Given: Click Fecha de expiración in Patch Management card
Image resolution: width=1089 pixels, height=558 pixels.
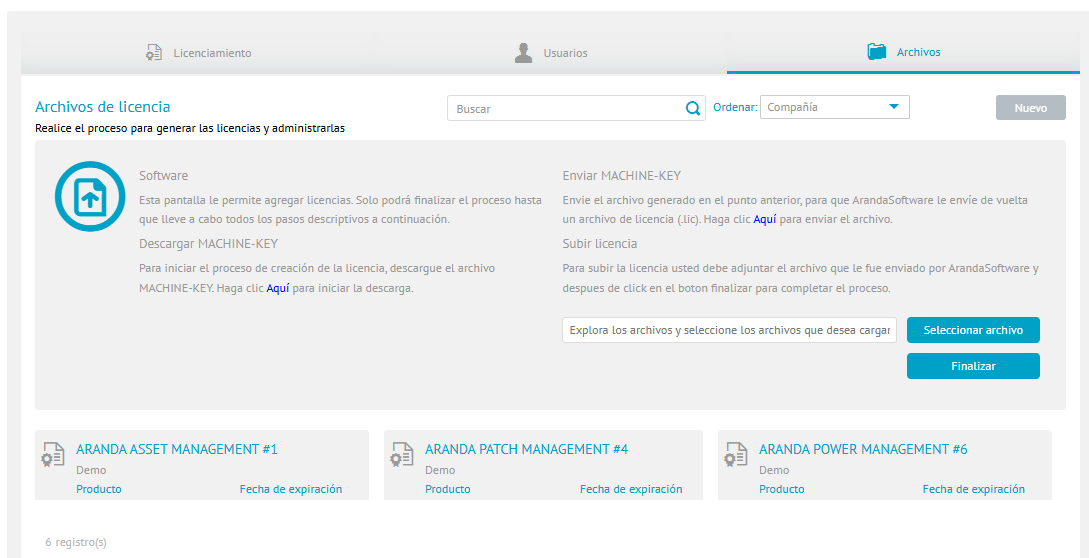Looking at the screenshot, I should (x=631, y=489).
